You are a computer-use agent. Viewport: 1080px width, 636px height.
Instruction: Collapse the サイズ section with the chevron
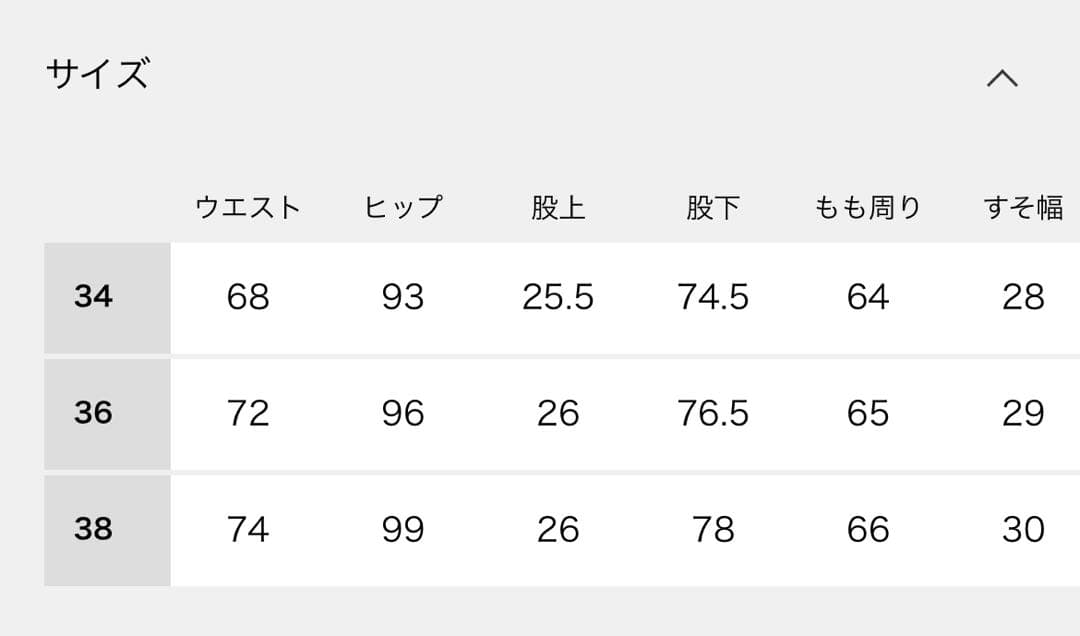(x=1003, y=76)
